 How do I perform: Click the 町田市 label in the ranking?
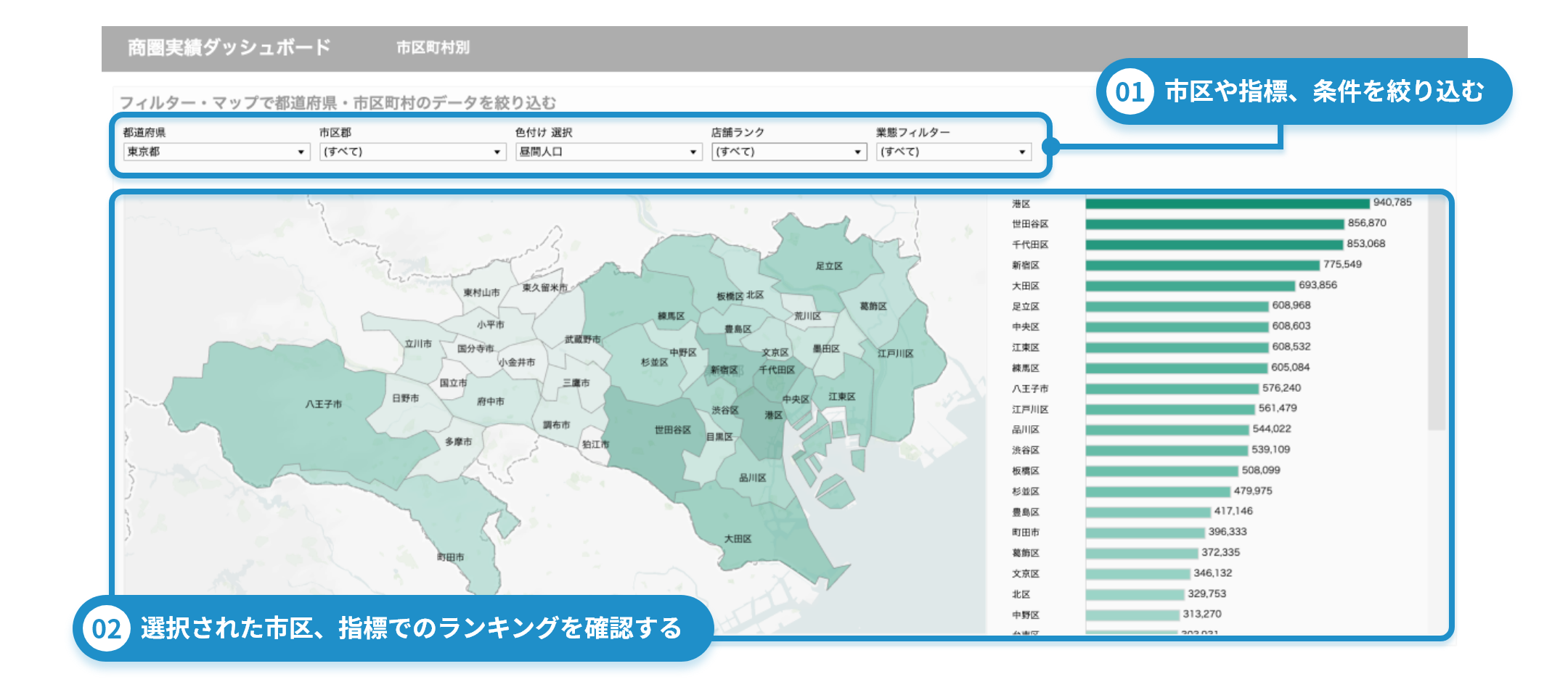[x=1026, y=533]
